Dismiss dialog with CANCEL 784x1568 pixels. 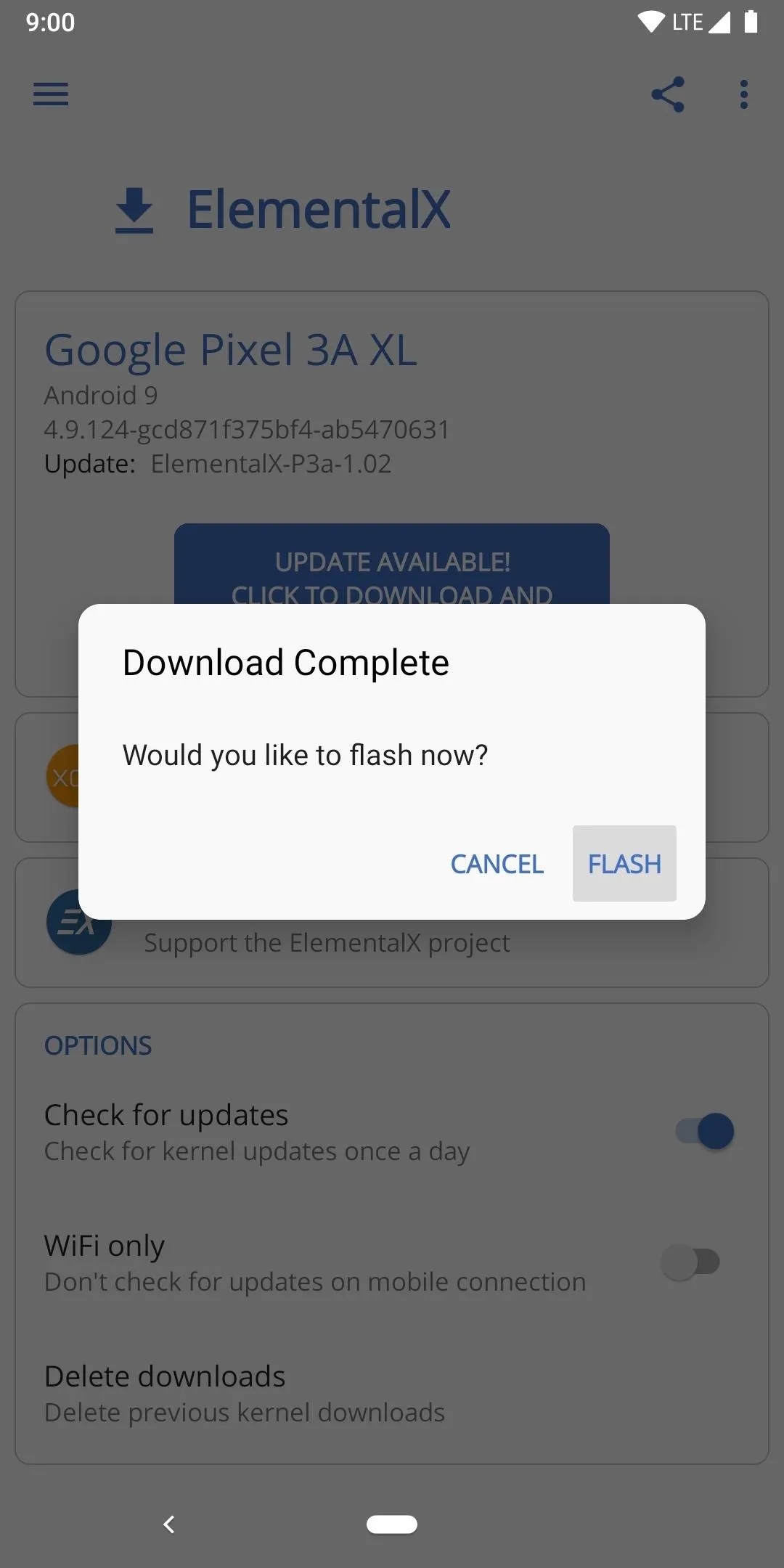pos(497,864)
